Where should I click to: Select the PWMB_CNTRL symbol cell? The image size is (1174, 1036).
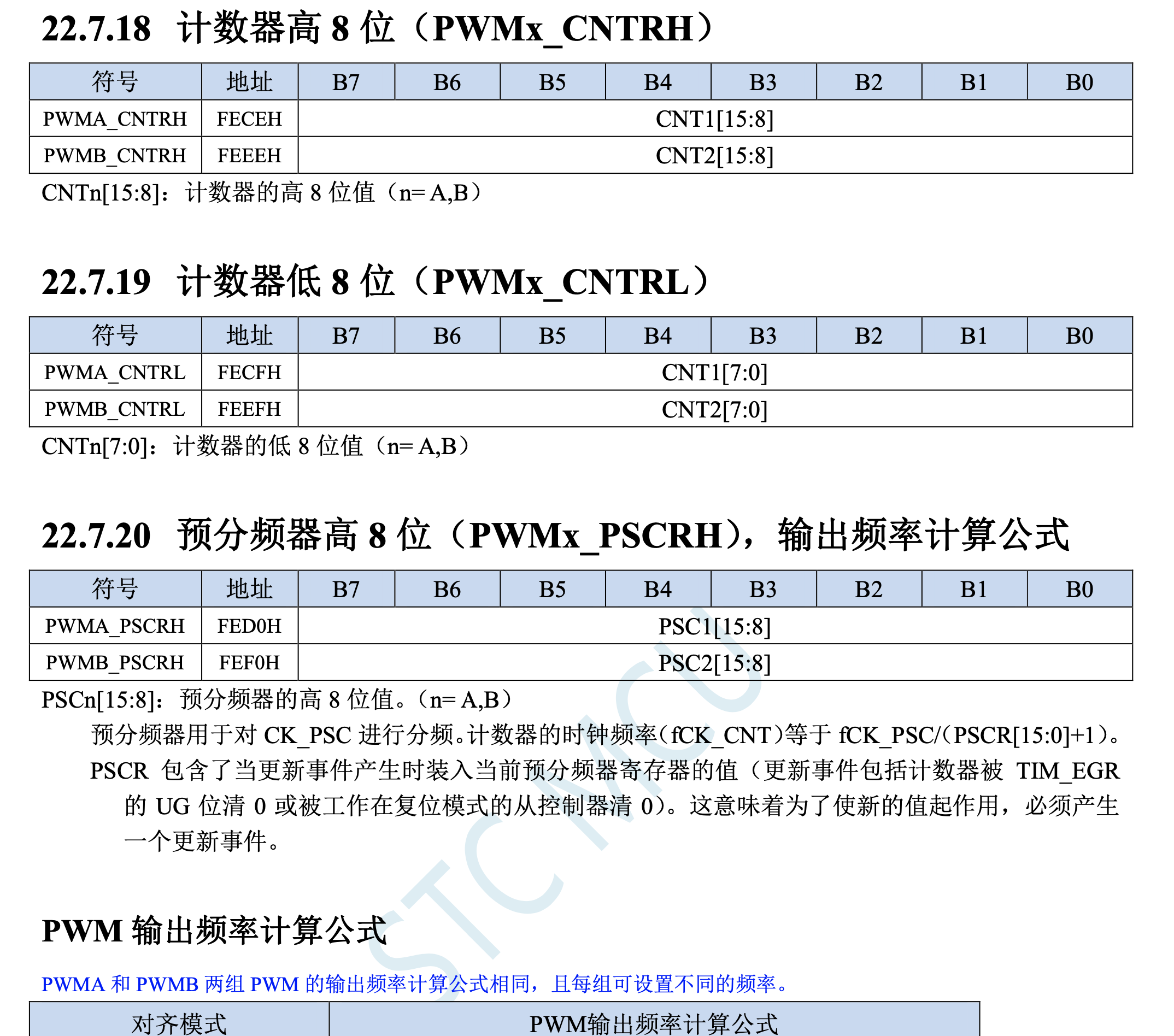(x=115, y=409)
